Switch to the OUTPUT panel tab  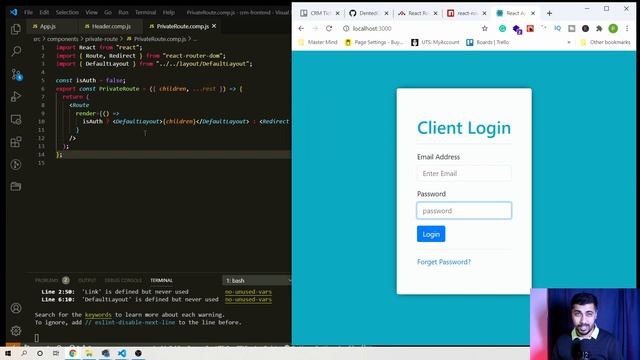pyautogui.click(x=87, y=280)
